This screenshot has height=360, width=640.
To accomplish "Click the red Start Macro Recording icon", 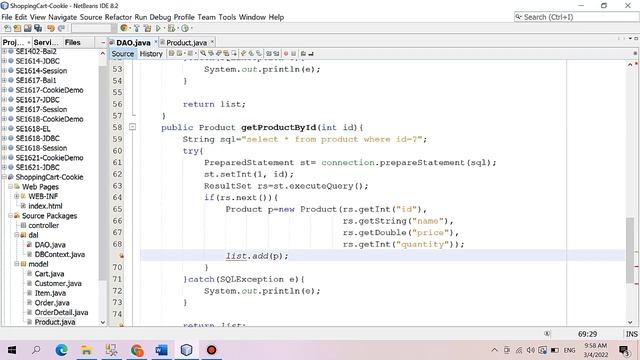I will 286,53.
